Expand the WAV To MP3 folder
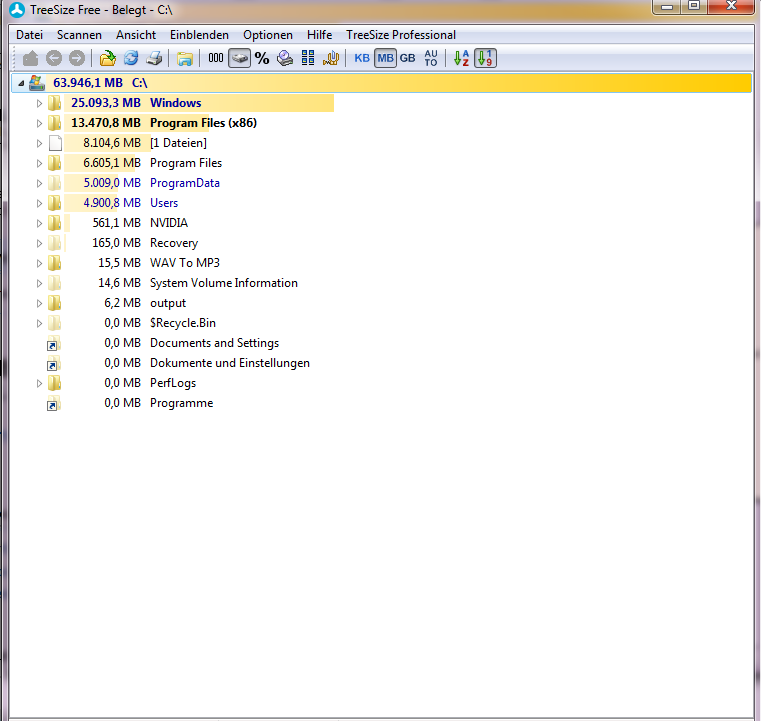Screen dimensions: 761x721 [39, 263]
